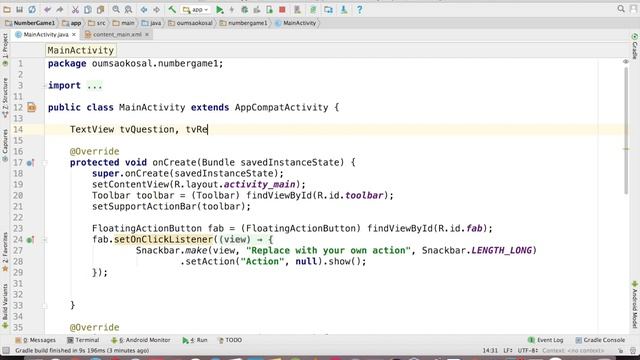Screen dimensions: 640x360
Task: Close the content_main.xml tab
Action: pos(147,35)
